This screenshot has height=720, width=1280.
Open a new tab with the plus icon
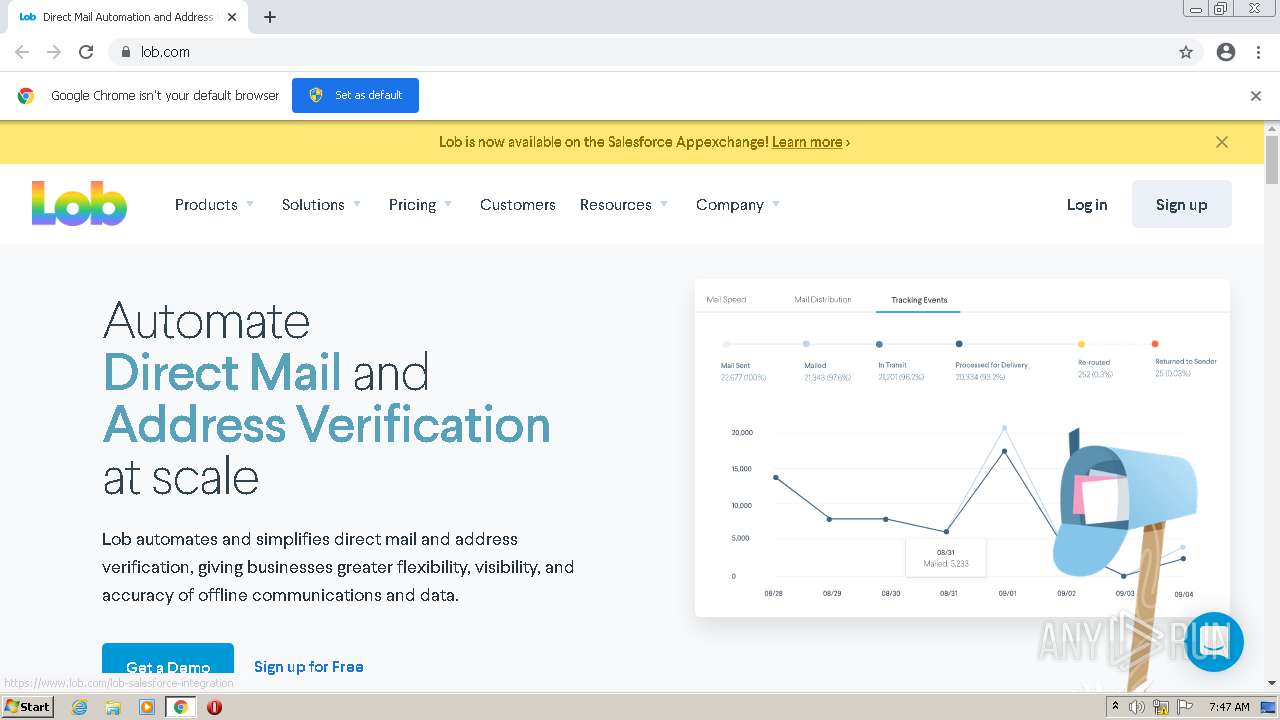click(270, 17)
